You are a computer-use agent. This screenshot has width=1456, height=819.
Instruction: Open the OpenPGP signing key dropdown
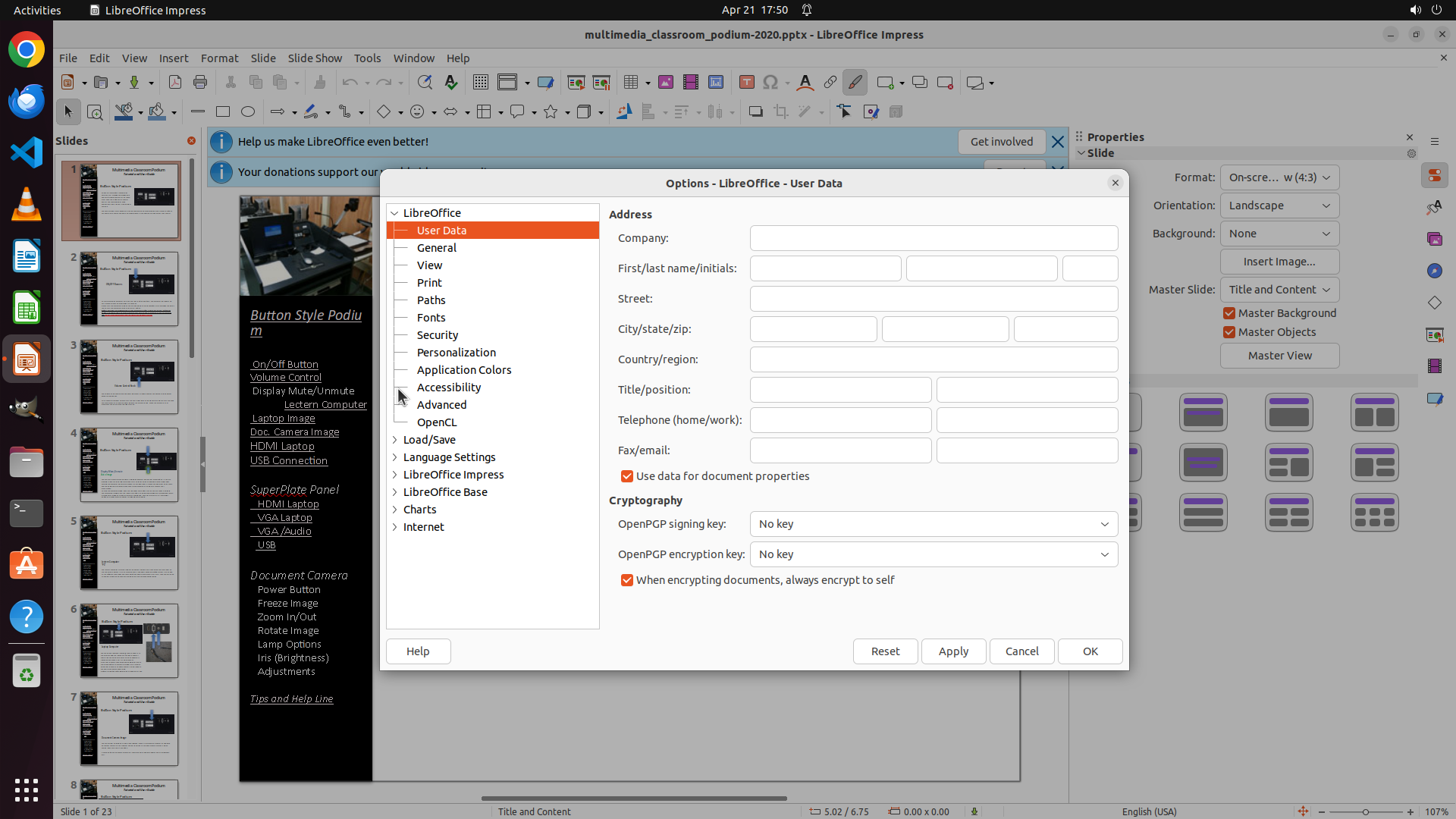click(934, 524)
